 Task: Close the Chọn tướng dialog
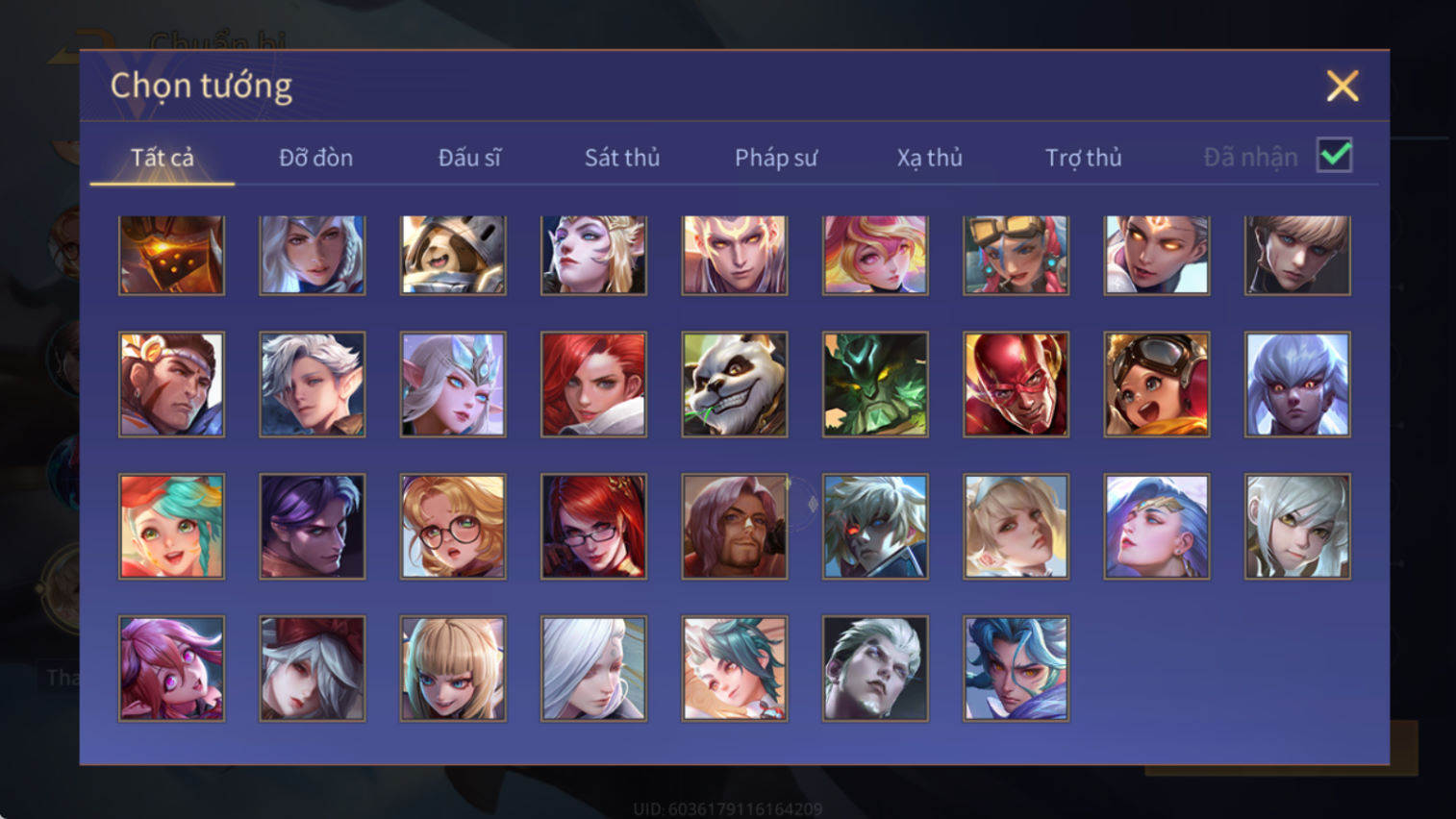[1343, 87]
